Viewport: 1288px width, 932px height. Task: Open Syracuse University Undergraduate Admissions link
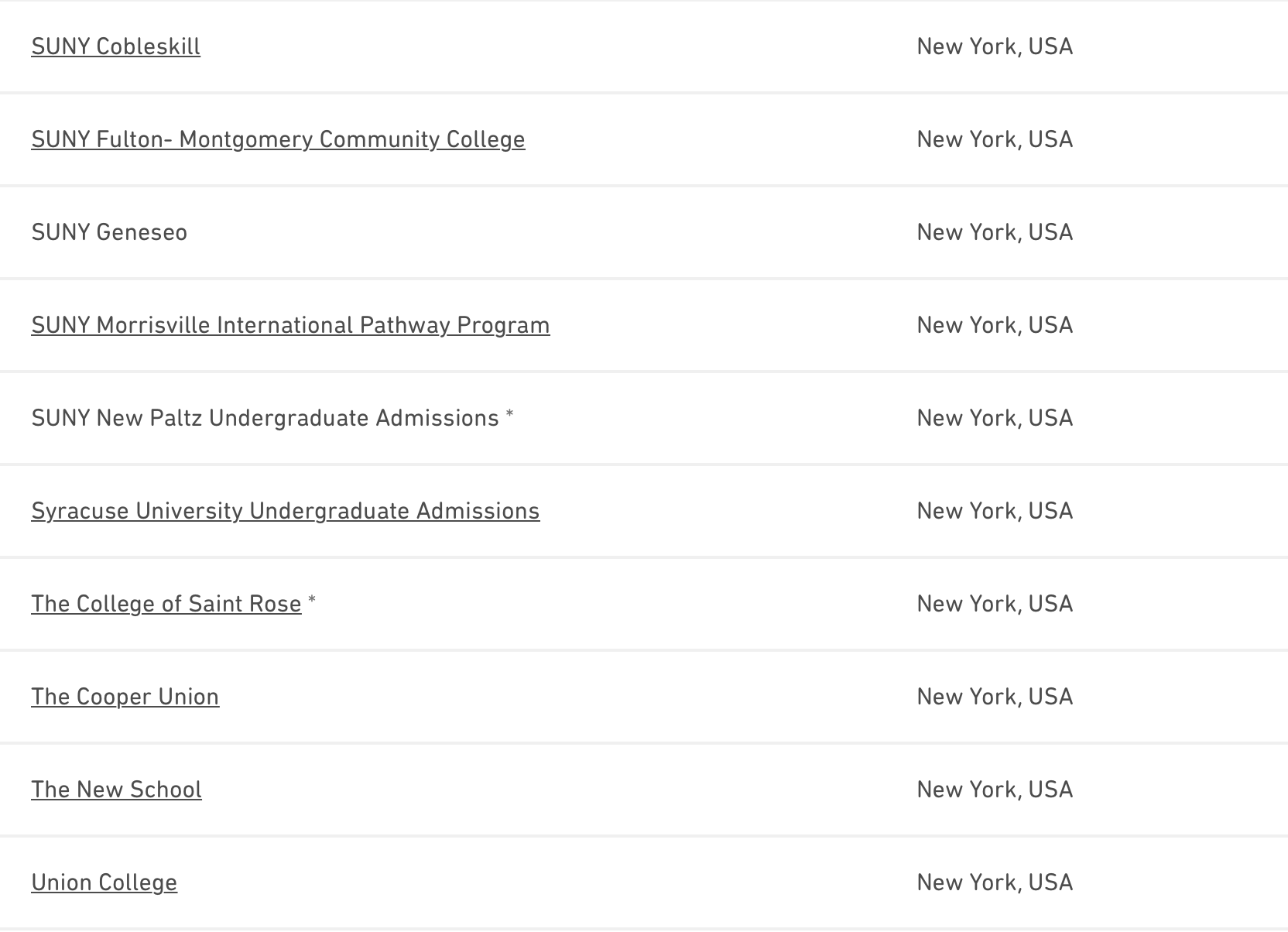pyautogui.click(x=285, y=511)
